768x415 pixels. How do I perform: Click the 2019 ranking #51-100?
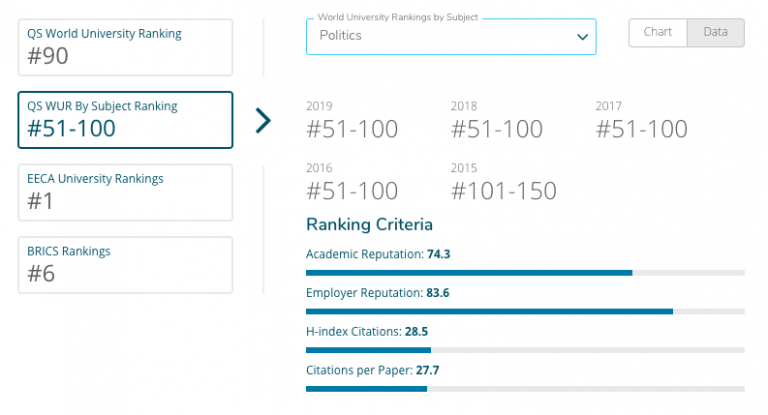click(352, 129)
